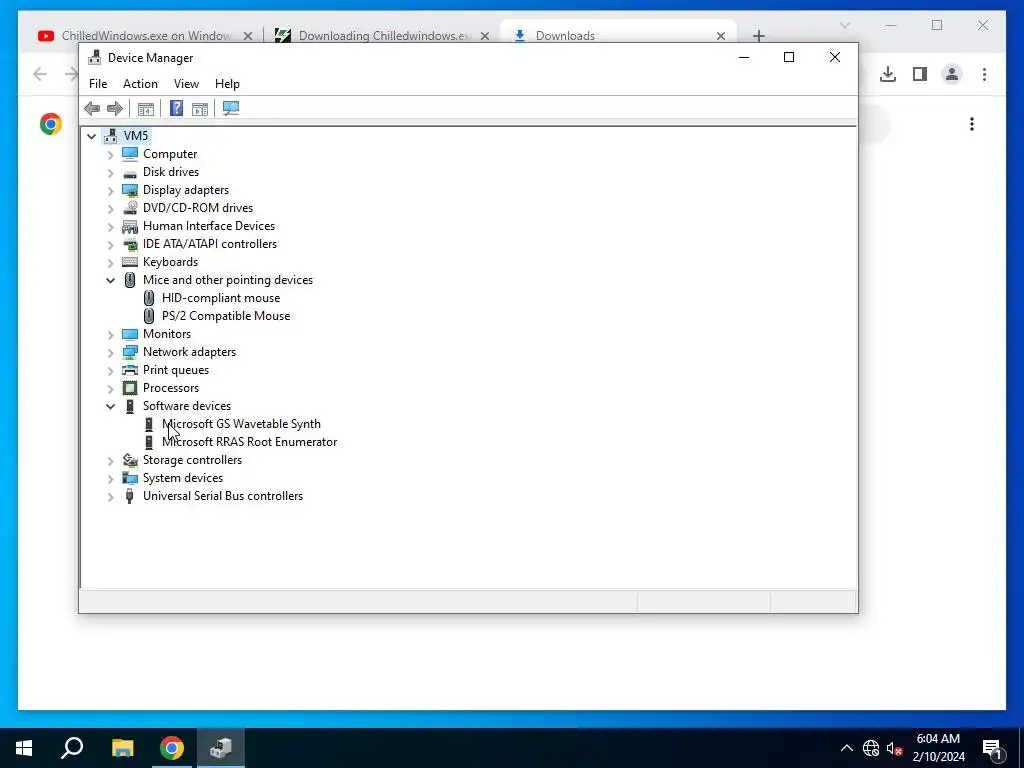
Task: Select the Storage controllers icon
Action: [x=130, y=460]
